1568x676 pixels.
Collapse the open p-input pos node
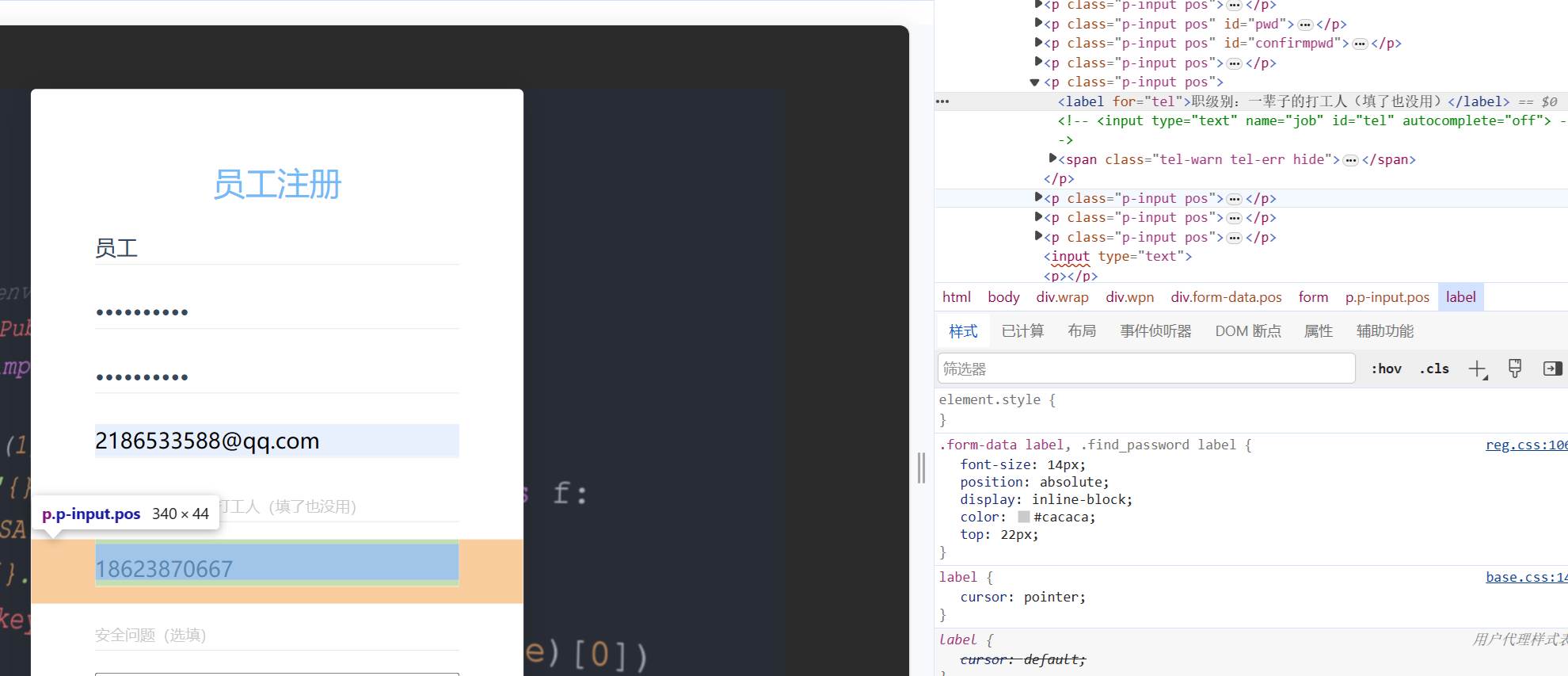(x=1034, y=82)
